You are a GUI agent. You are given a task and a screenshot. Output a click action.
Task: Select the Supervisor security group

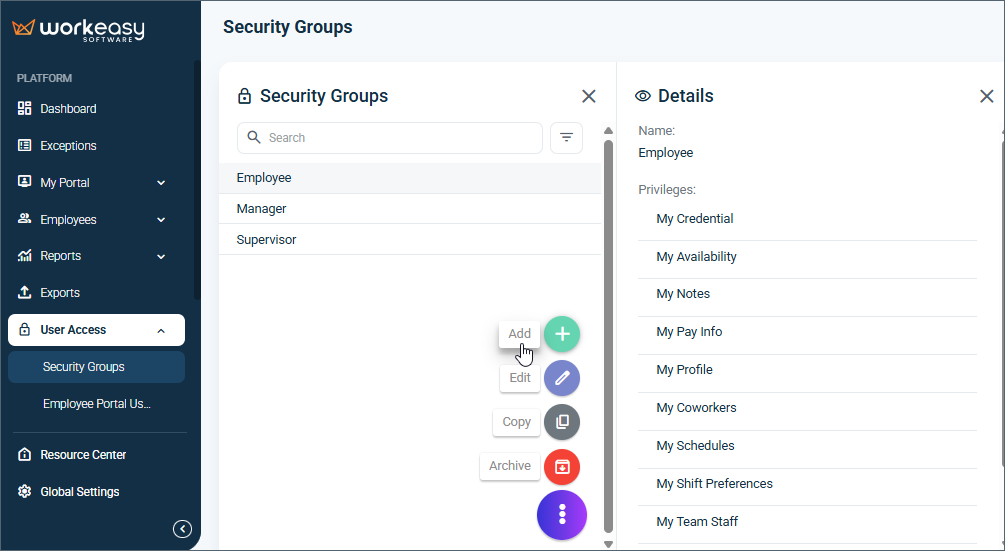click(x=410, y=240)
